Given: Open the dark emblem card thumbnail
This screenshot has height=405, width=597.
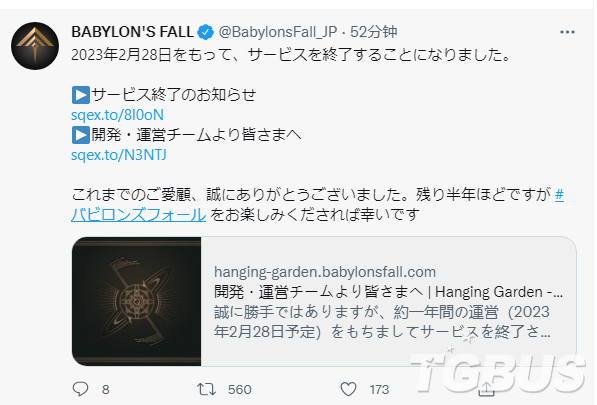Looking at the screenshot, I should tap(137, 301).
